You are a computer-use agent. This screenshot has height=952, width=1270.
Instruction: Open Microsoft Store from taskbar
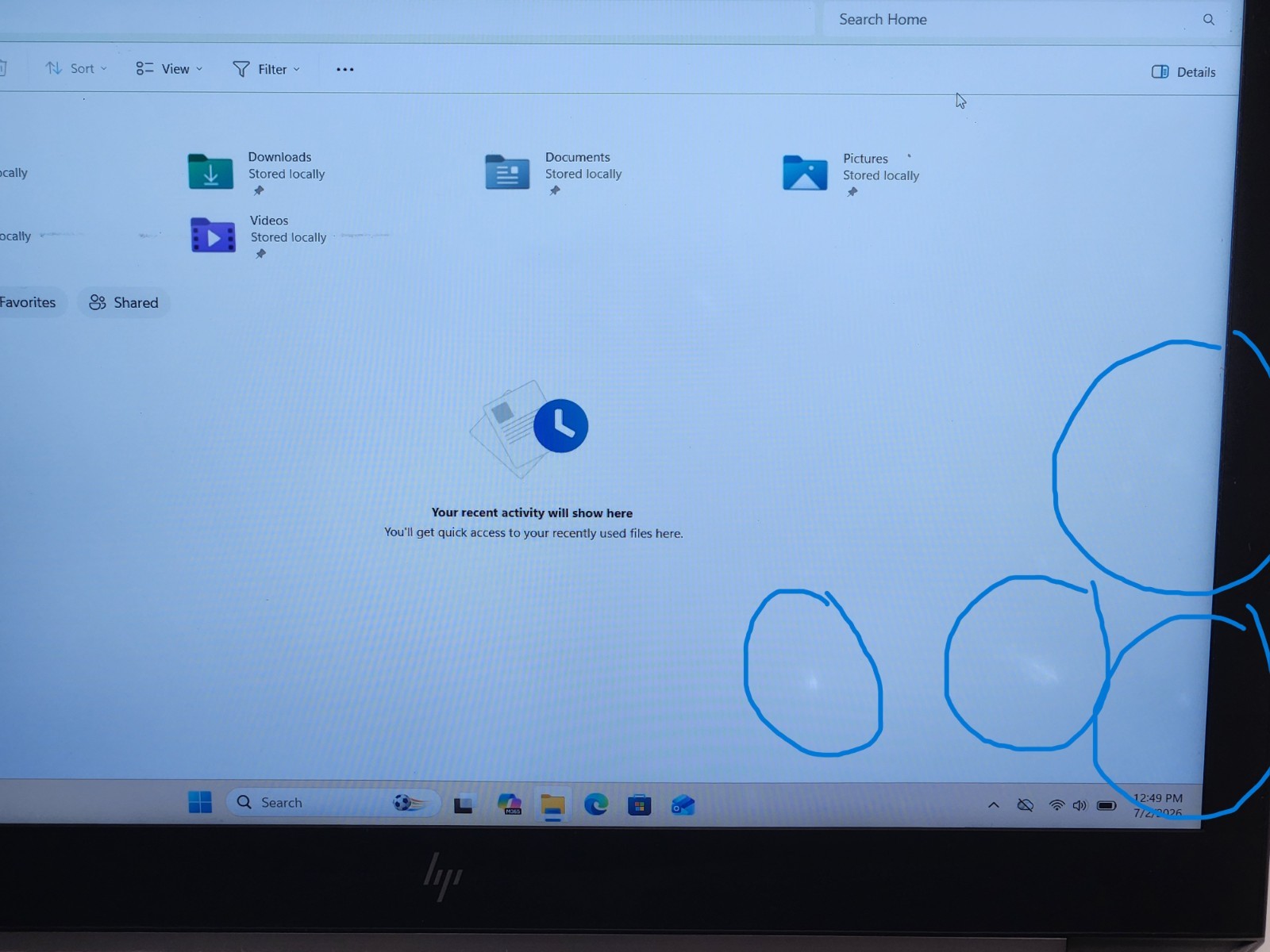[639, 806]
